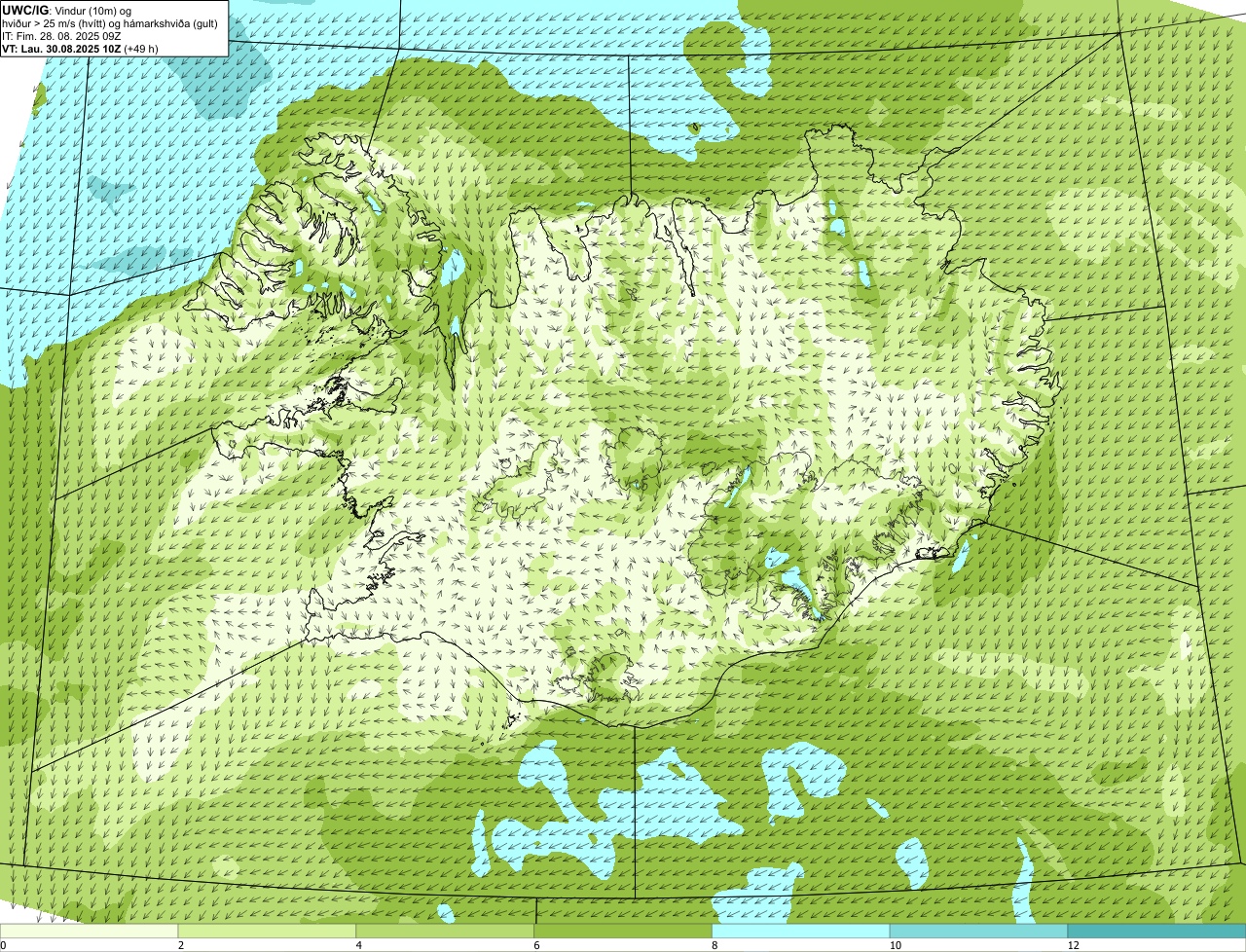Click the 'IT: Fim. 28. 08. 2025 09Z' line
The height and width of the screenshot is (952, 1246).
point(62,36)
